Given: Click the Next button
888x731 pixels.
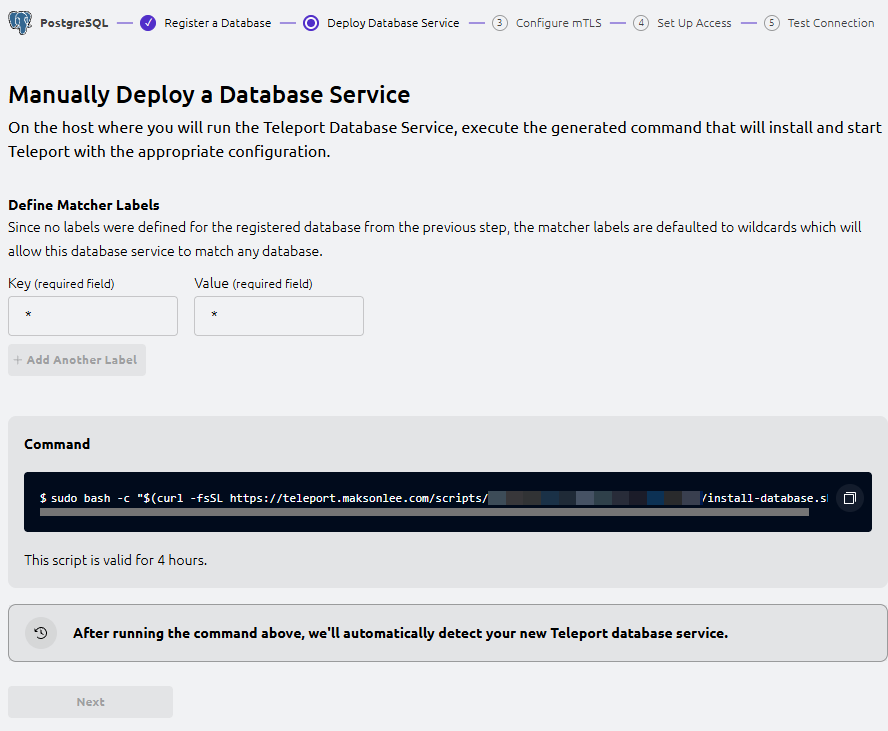Looking at the screenshot, I should 90,702.
